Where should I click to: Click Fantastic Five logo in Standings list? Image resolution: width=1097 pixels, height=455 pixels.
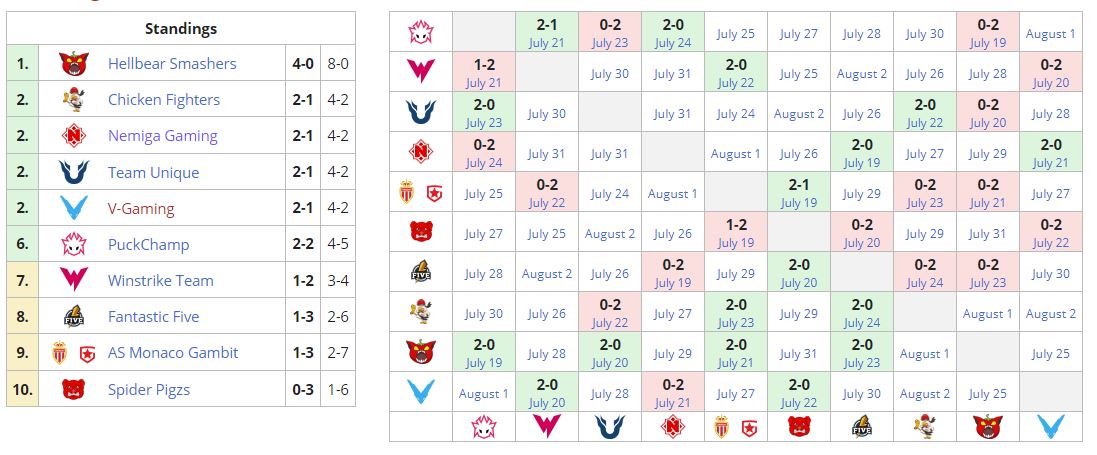pos(73,317)
